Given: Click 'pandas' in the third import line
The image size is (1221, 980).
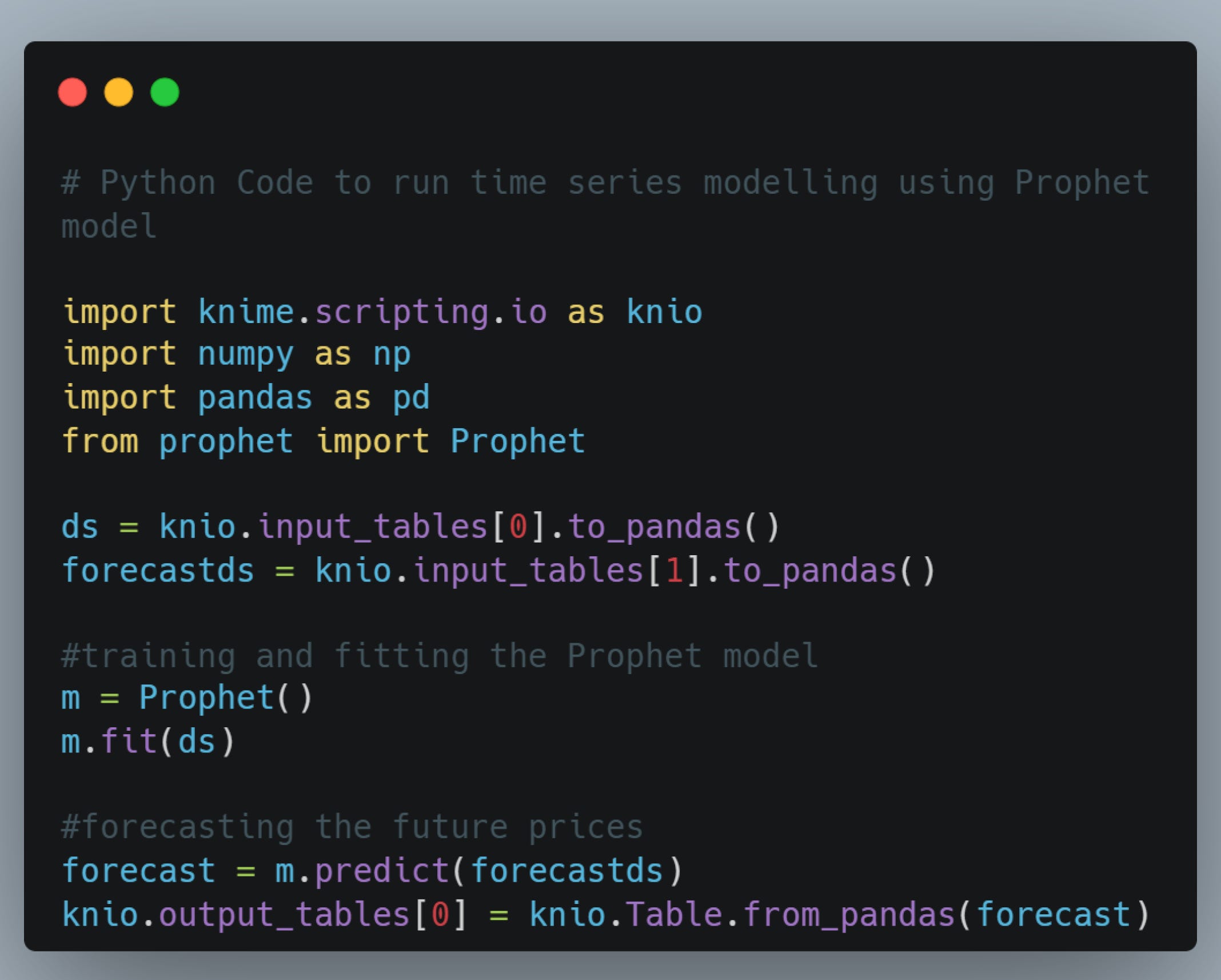Looking at the screenshot, I should pyautogui.click(x=255, y=397).
